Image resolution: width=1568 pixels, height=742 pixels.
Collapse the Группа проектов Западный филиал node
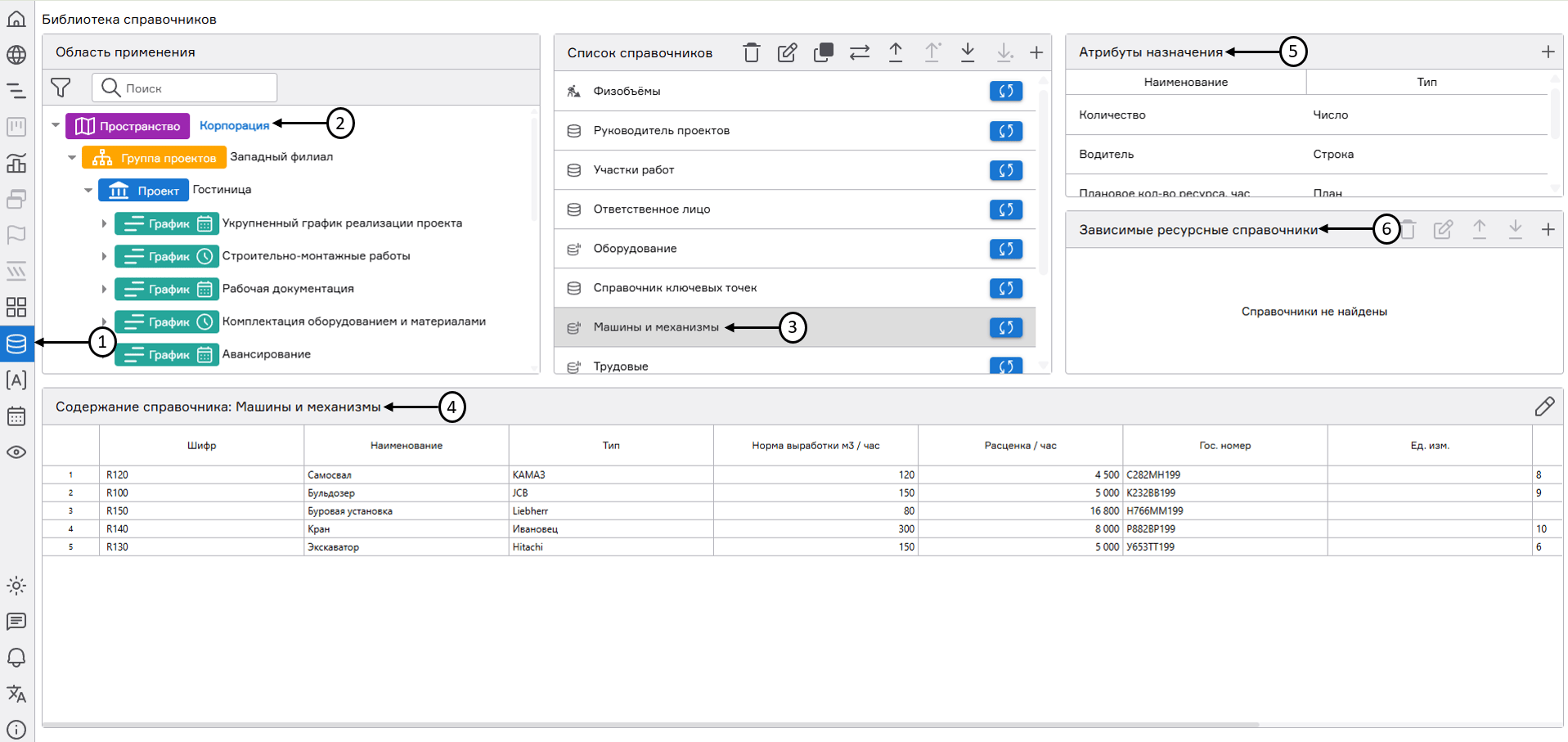pyautogui.click(x=72, y=157)
